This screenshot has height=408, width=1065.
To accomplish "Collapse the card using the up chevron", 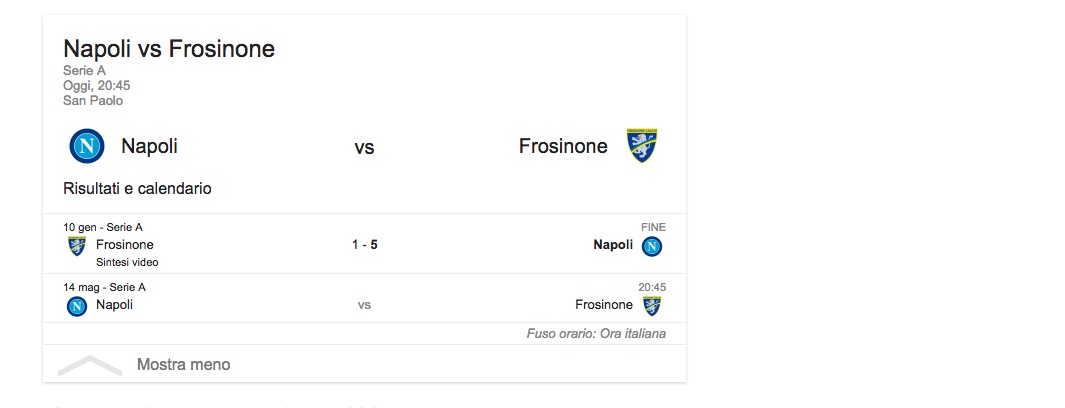I will coord(89,365).
